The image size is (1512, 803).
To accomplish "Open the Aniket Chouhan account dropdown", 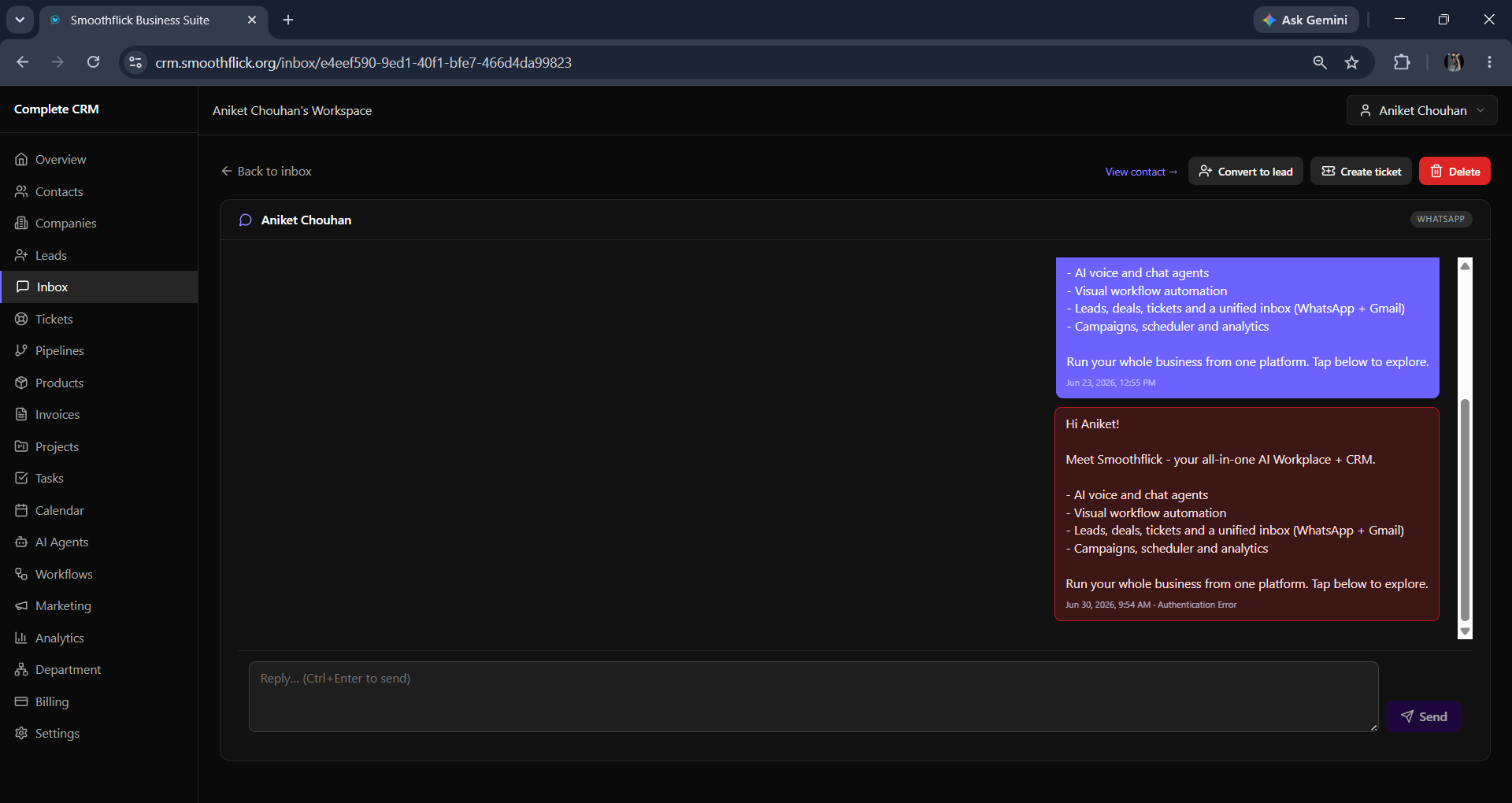I will pos(1421,110).
